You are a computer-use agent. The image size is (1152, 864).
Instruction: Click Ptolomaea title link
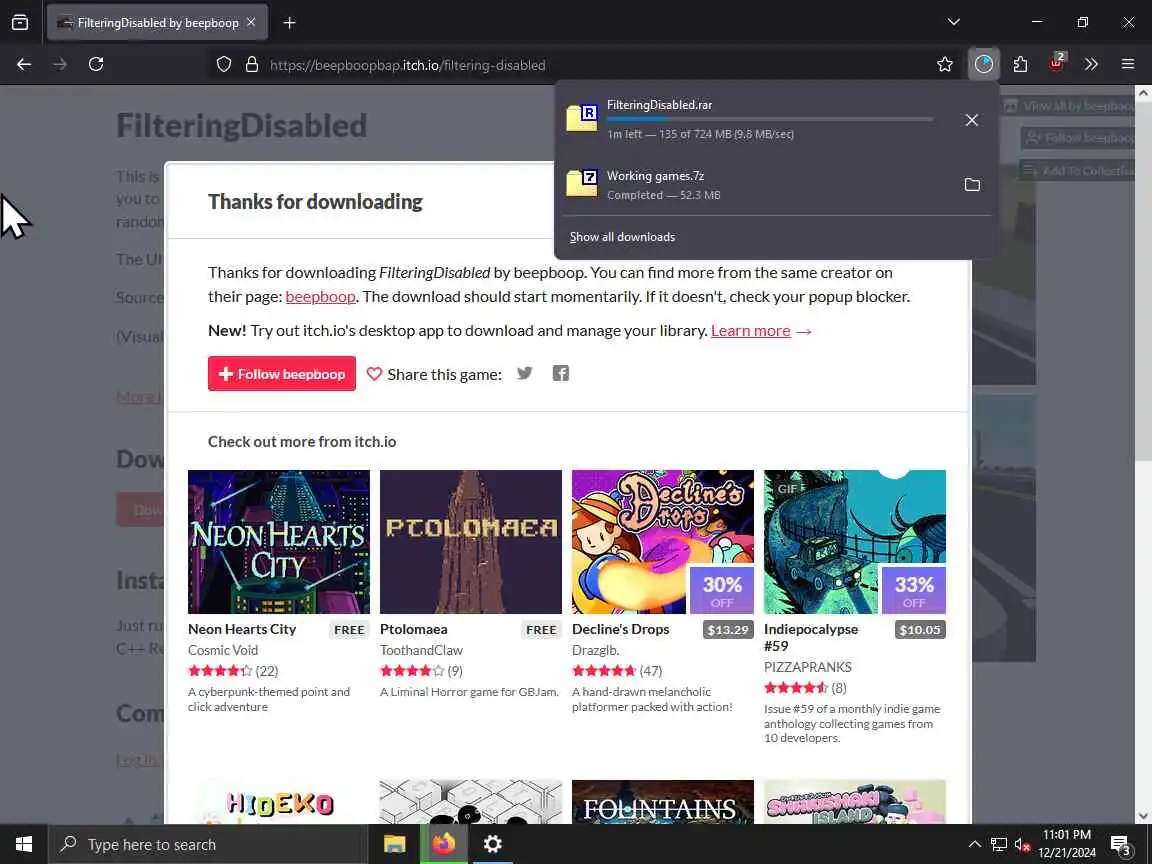tap(414, 629)
